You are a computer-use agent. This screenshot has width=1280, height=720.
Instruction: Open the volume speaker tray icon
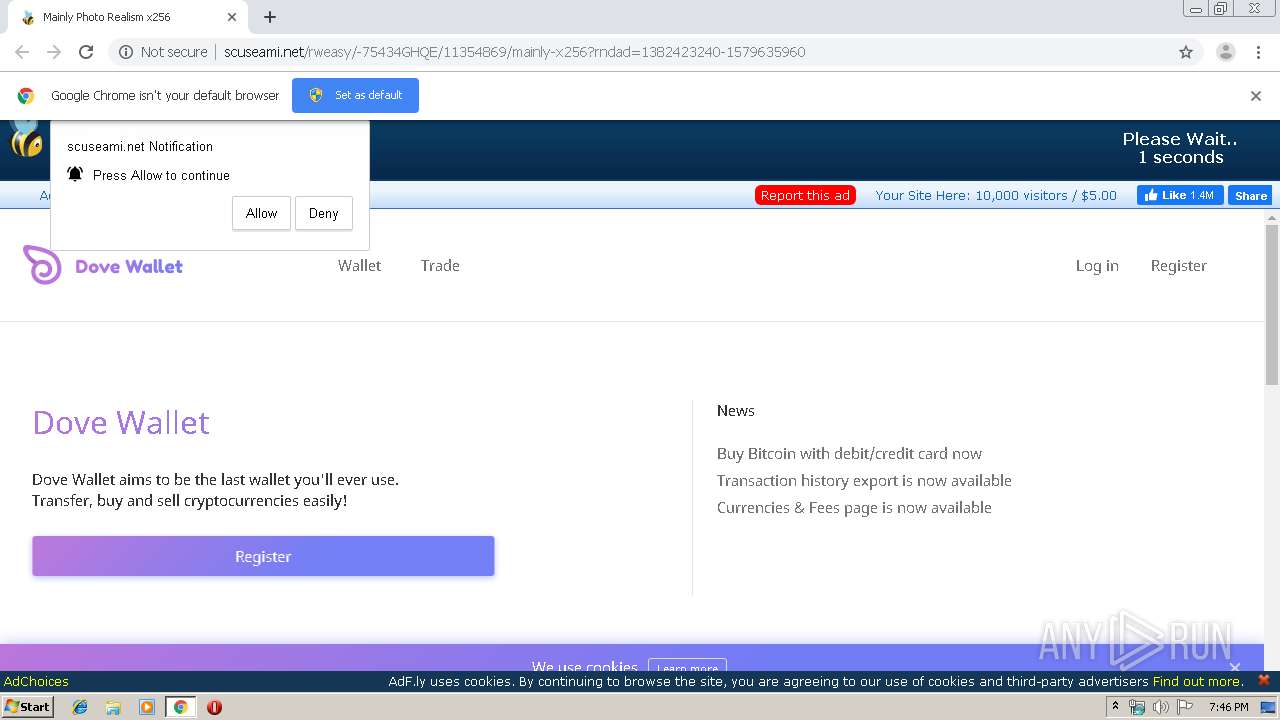(1160, 707)
